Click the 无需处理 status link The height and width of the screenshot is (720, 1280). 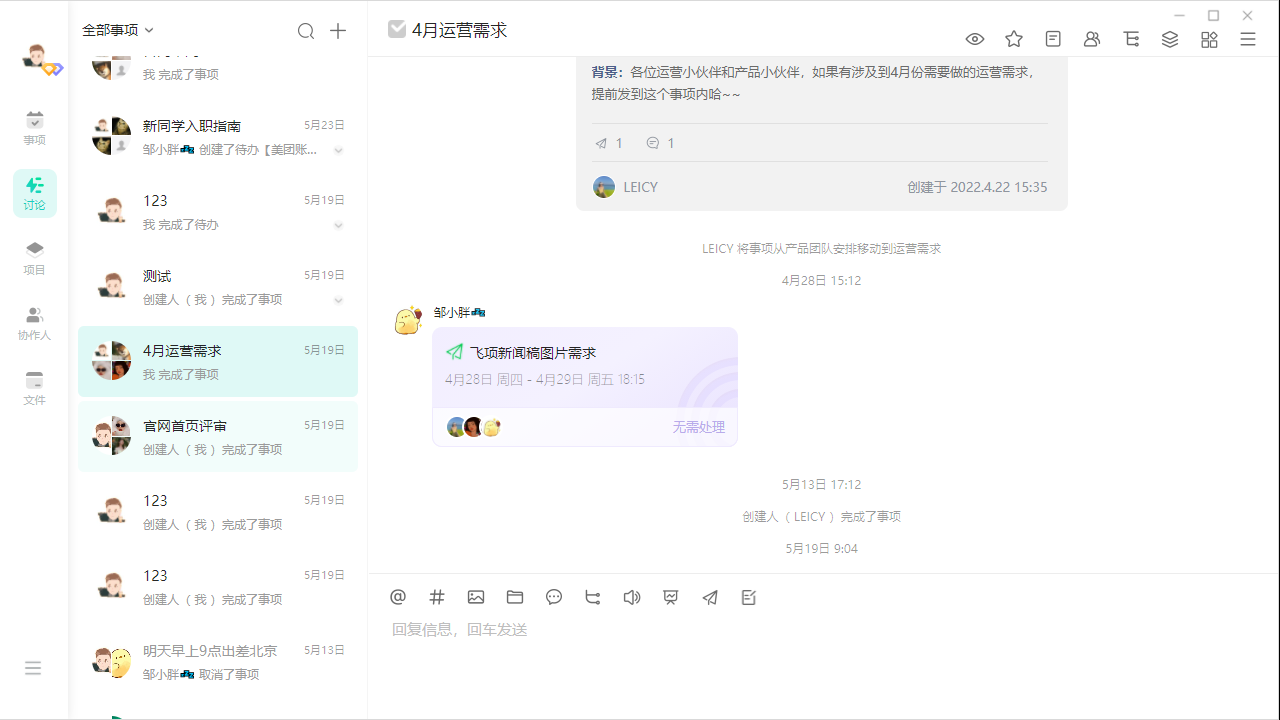click(x=698, y=427)
